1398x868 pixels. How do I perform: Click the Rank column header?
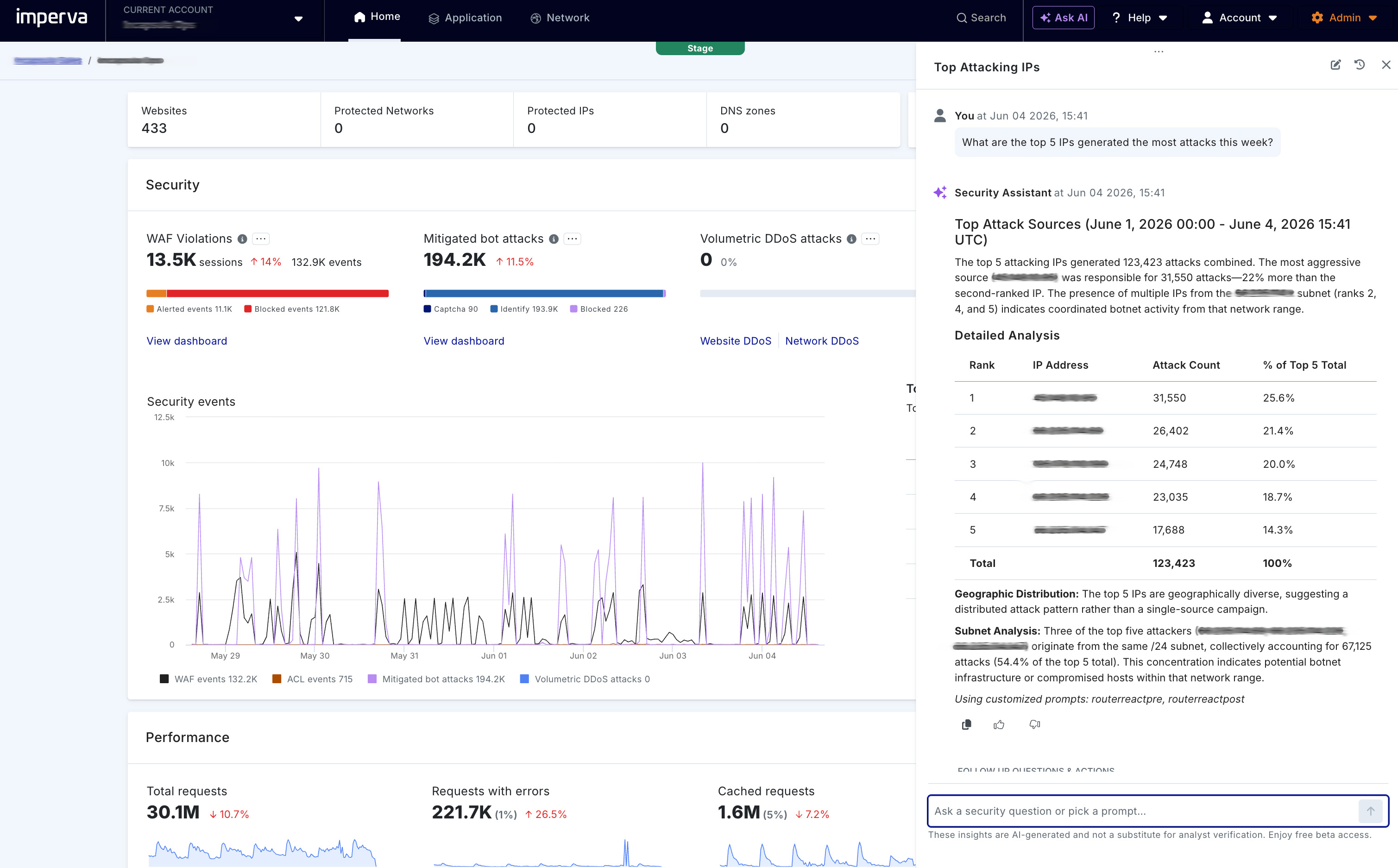point(982,365)
